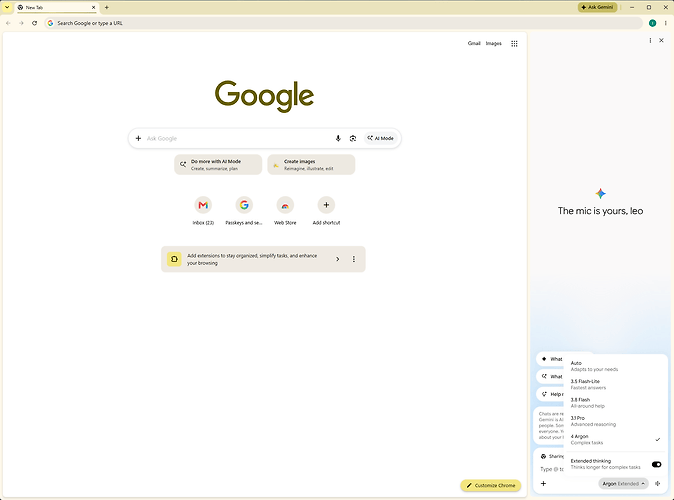
Task: Click the browser back arrow
Action: [x=8, y=23]
